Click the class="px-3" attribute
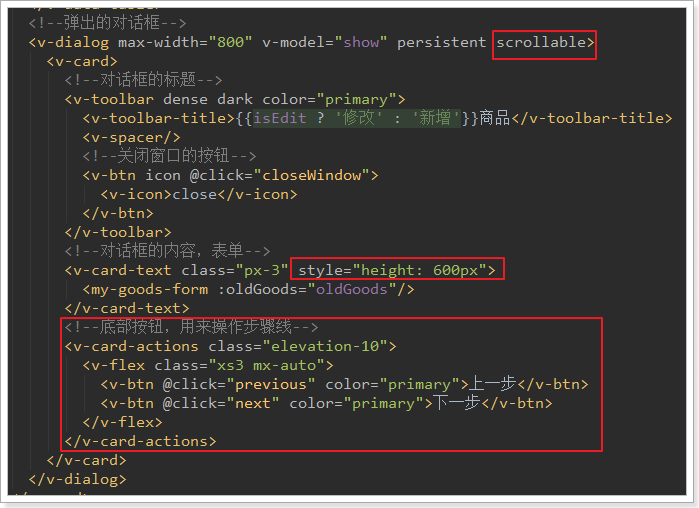 point(234,270)
